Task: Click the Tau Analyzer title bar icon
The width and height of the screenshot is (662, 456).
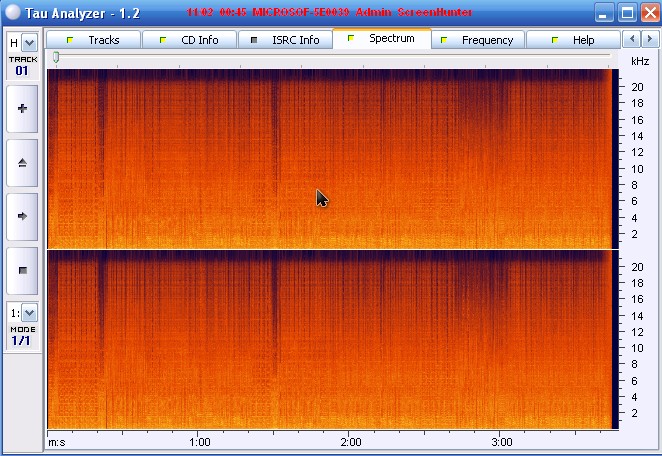Action: pyautogui.click(x=13, y=13)
